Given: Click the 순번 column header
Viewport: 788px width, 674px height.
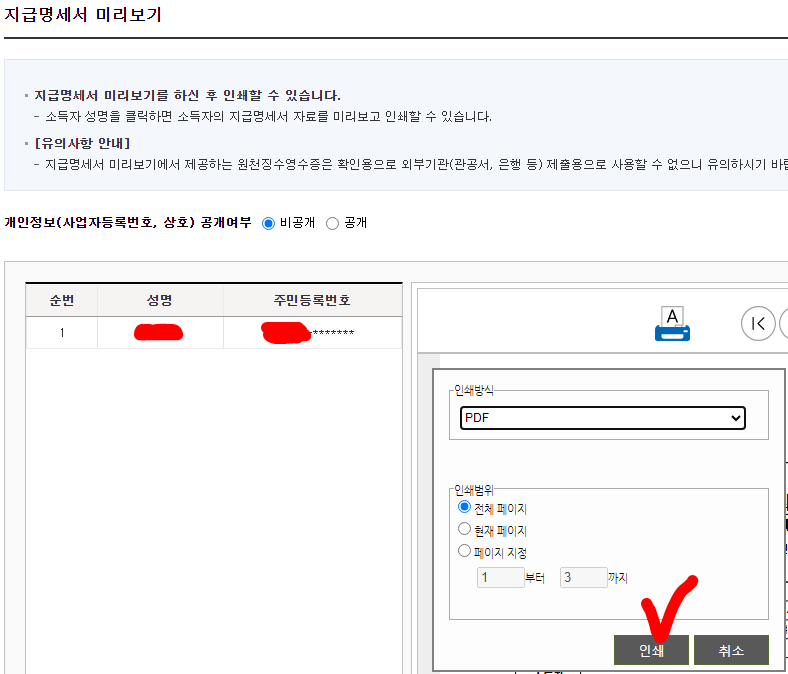Looking at the screenshot, I should 62,300.
